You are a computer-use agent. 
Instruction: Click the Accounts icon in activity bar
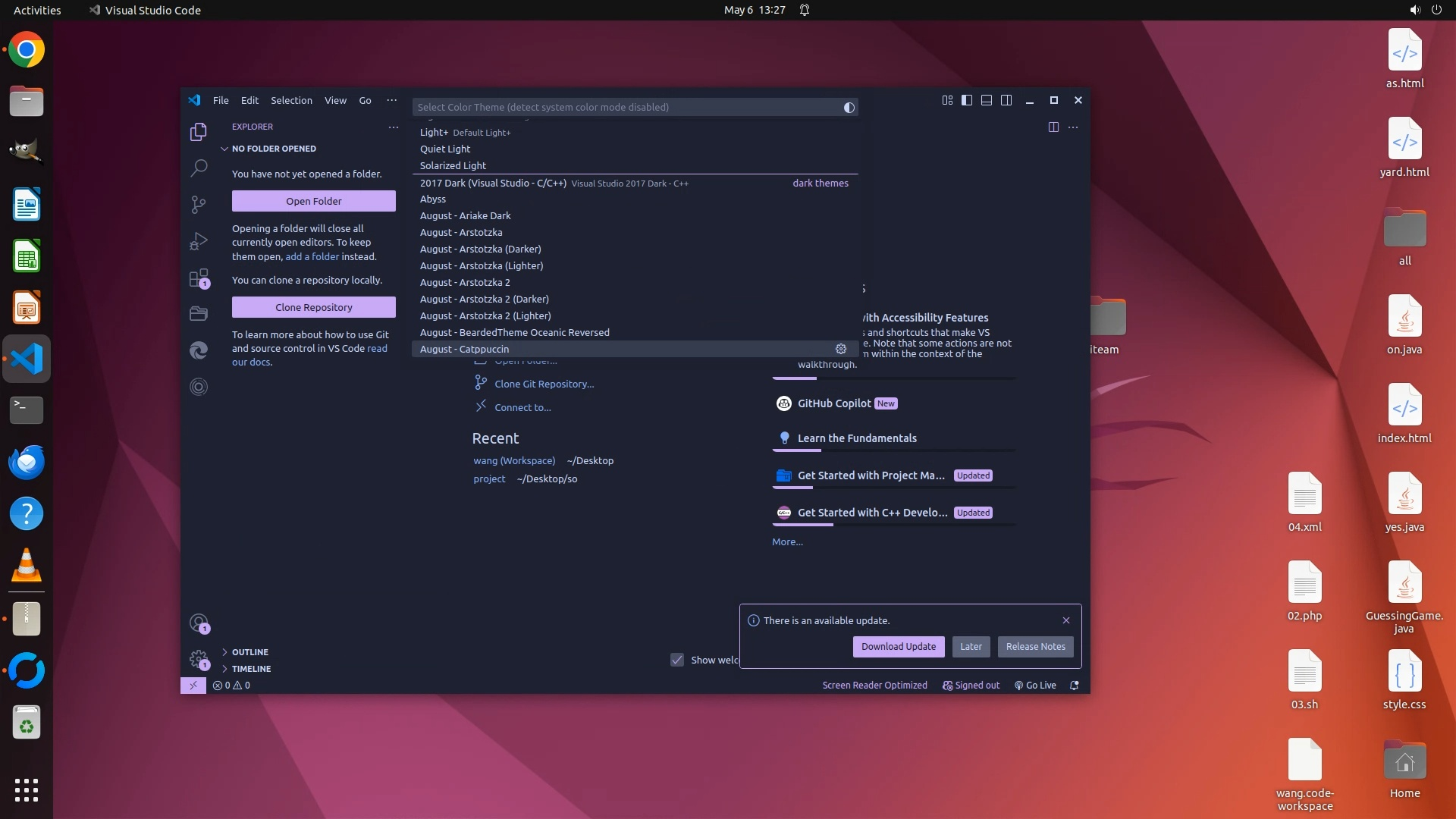(199, 623)
